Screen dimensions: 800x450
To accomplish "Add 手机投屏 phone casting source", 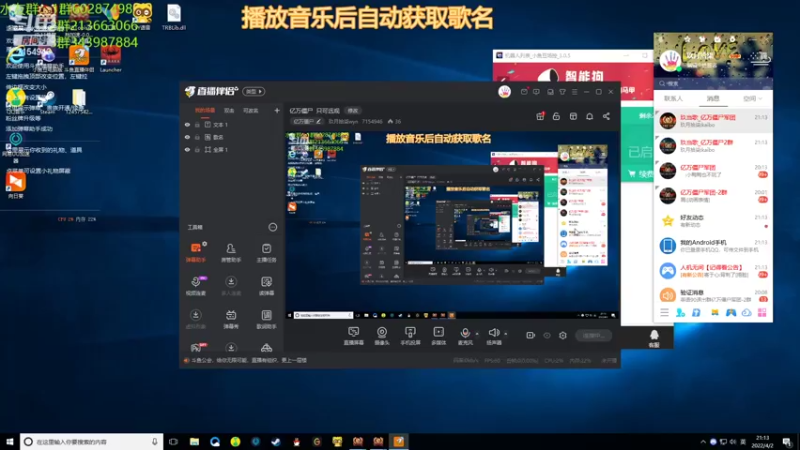I will (x=410, y=336).
